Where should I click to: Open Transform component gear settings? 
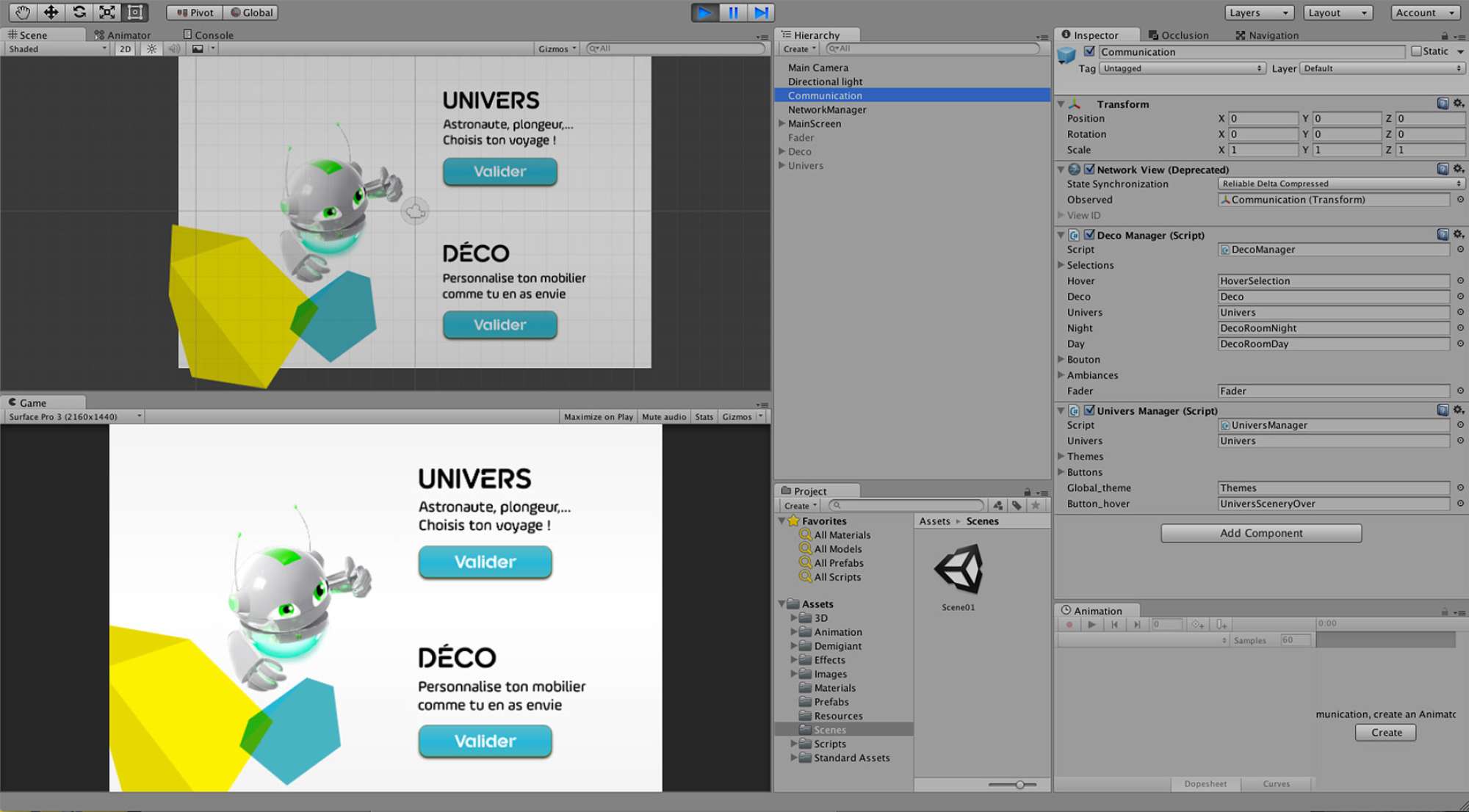1459,104
